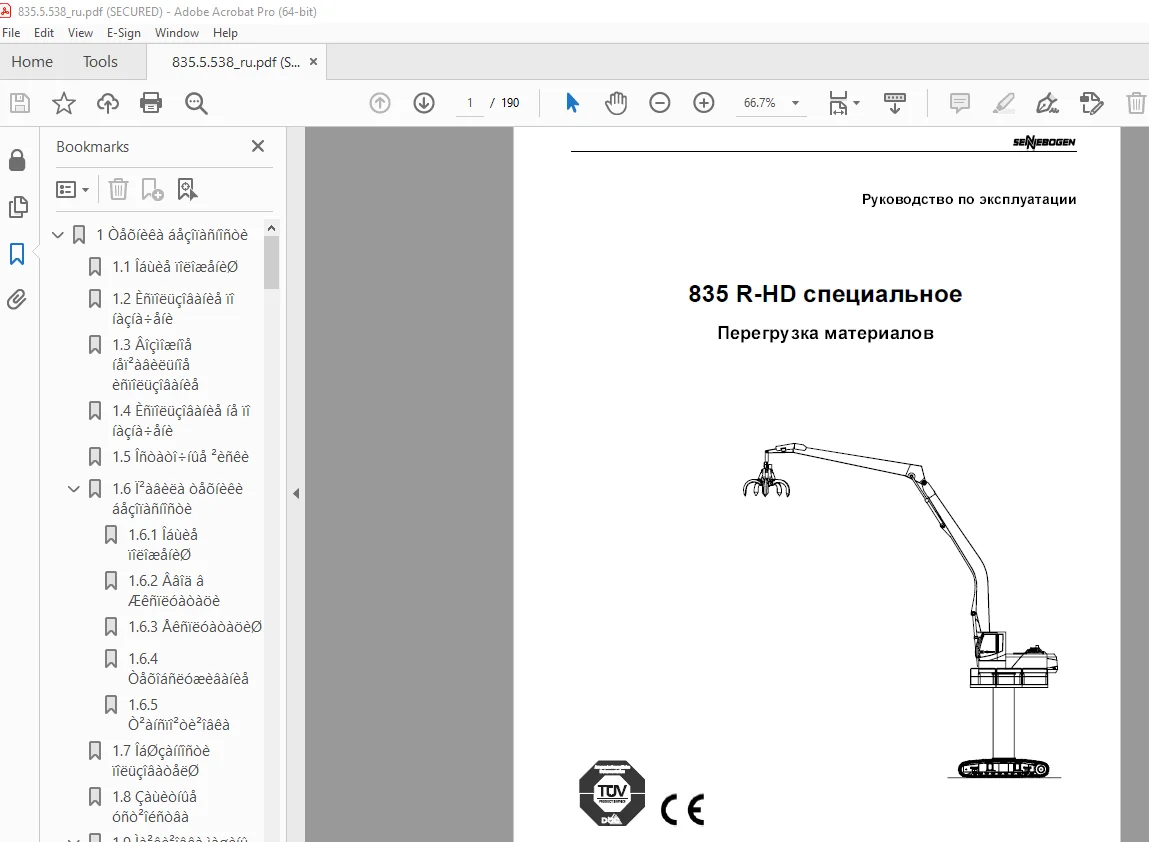
Task: Collapse the navigation pane with the side arrow
Action: [x=296, y=493]
